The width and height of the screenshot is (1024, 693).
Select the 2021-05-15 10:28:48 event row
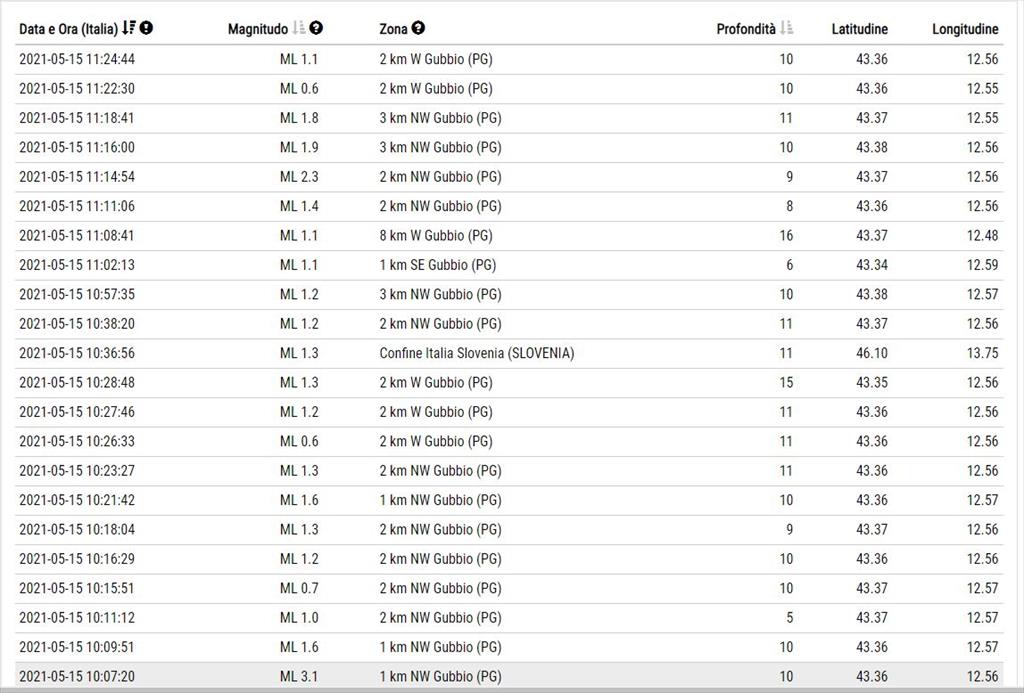[509, 383]
